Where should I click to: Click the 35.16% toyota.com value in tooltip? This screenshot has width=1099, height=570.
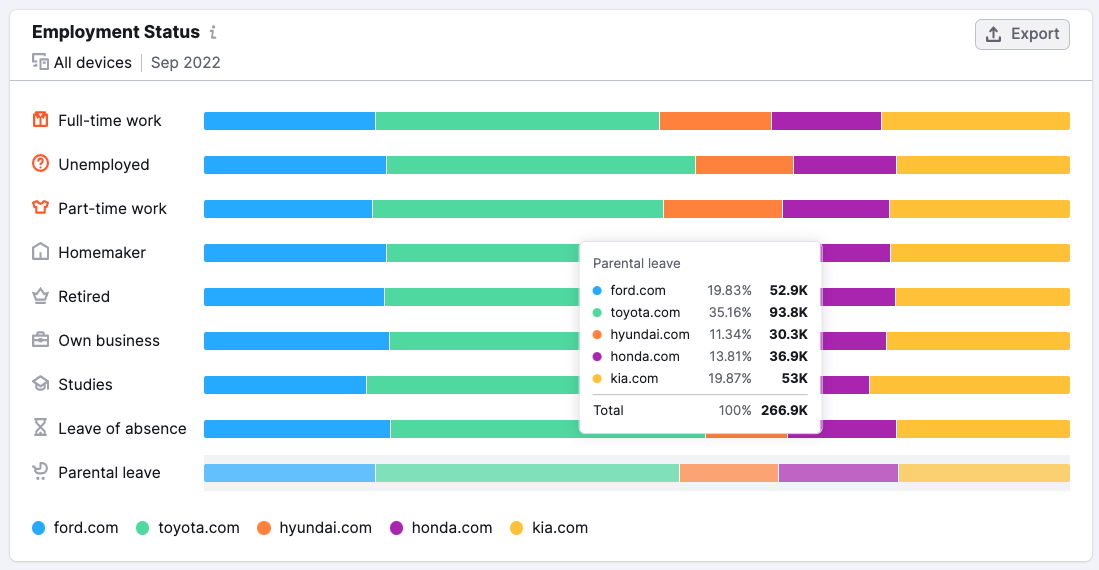pos(730,313)
